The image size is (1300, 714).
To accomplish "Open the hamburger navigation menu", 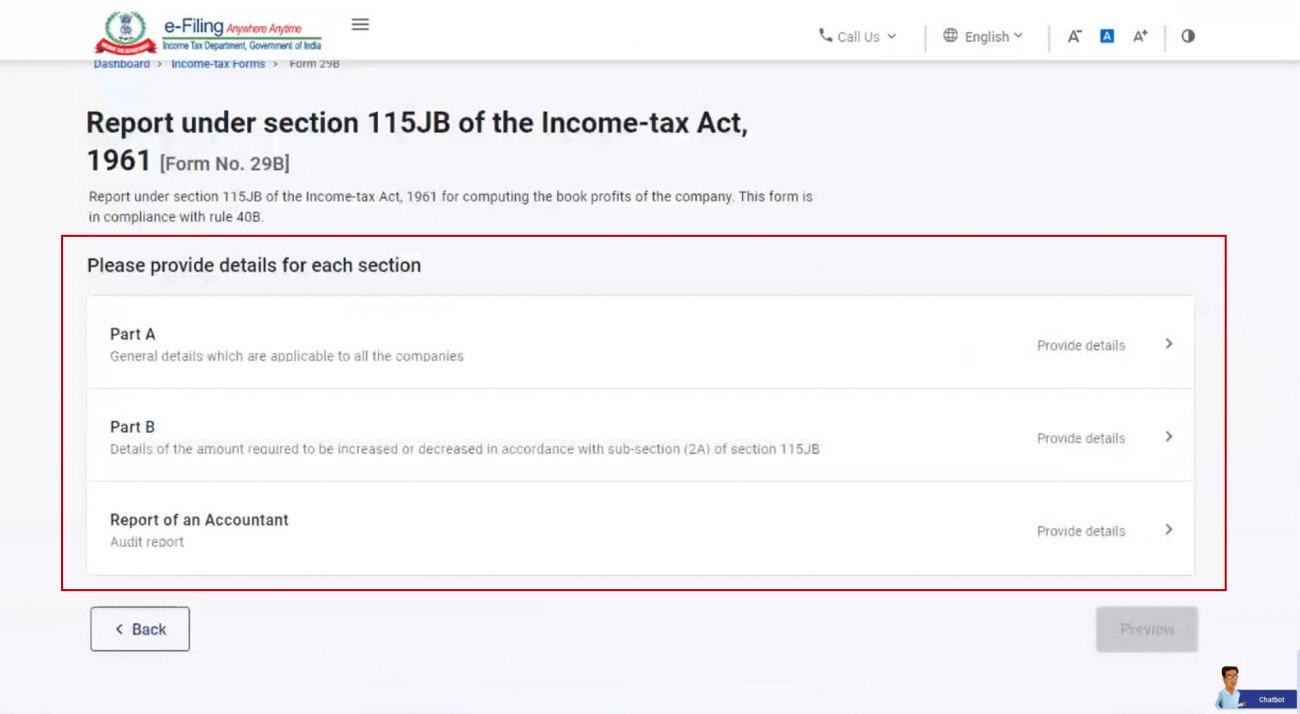I will [359, 24].
